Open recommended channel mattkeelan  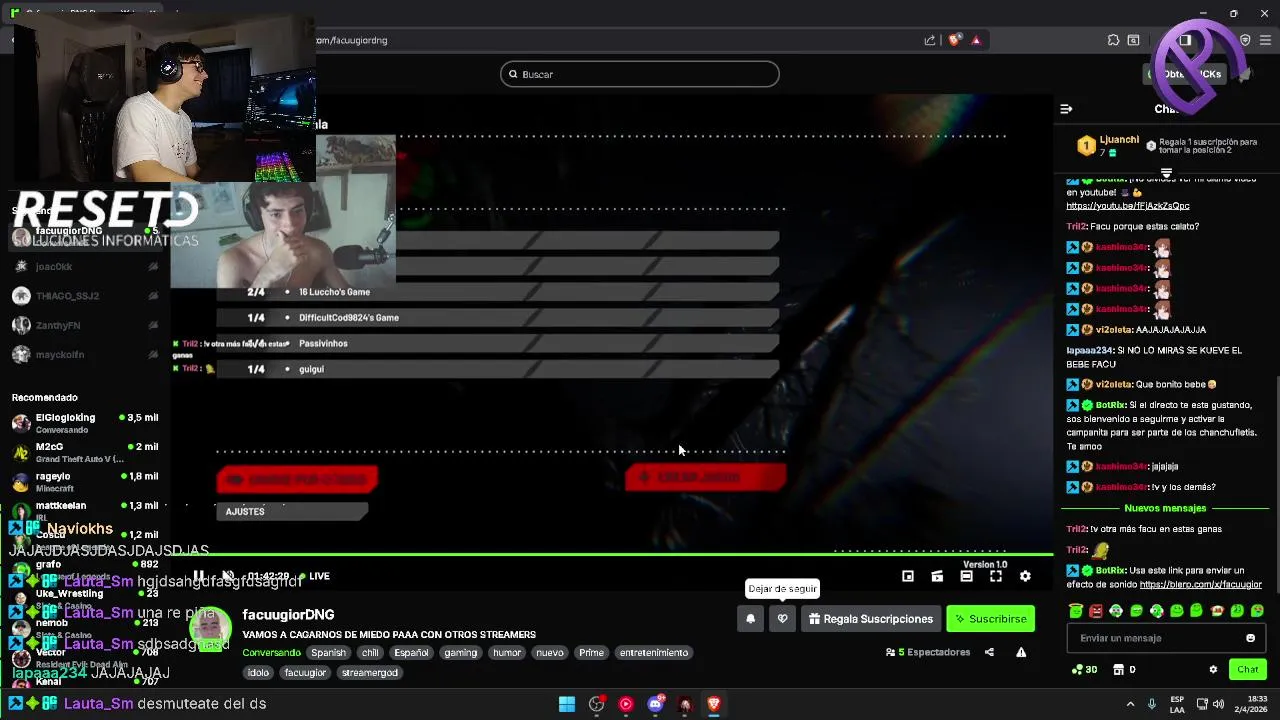tap(85, 510)
